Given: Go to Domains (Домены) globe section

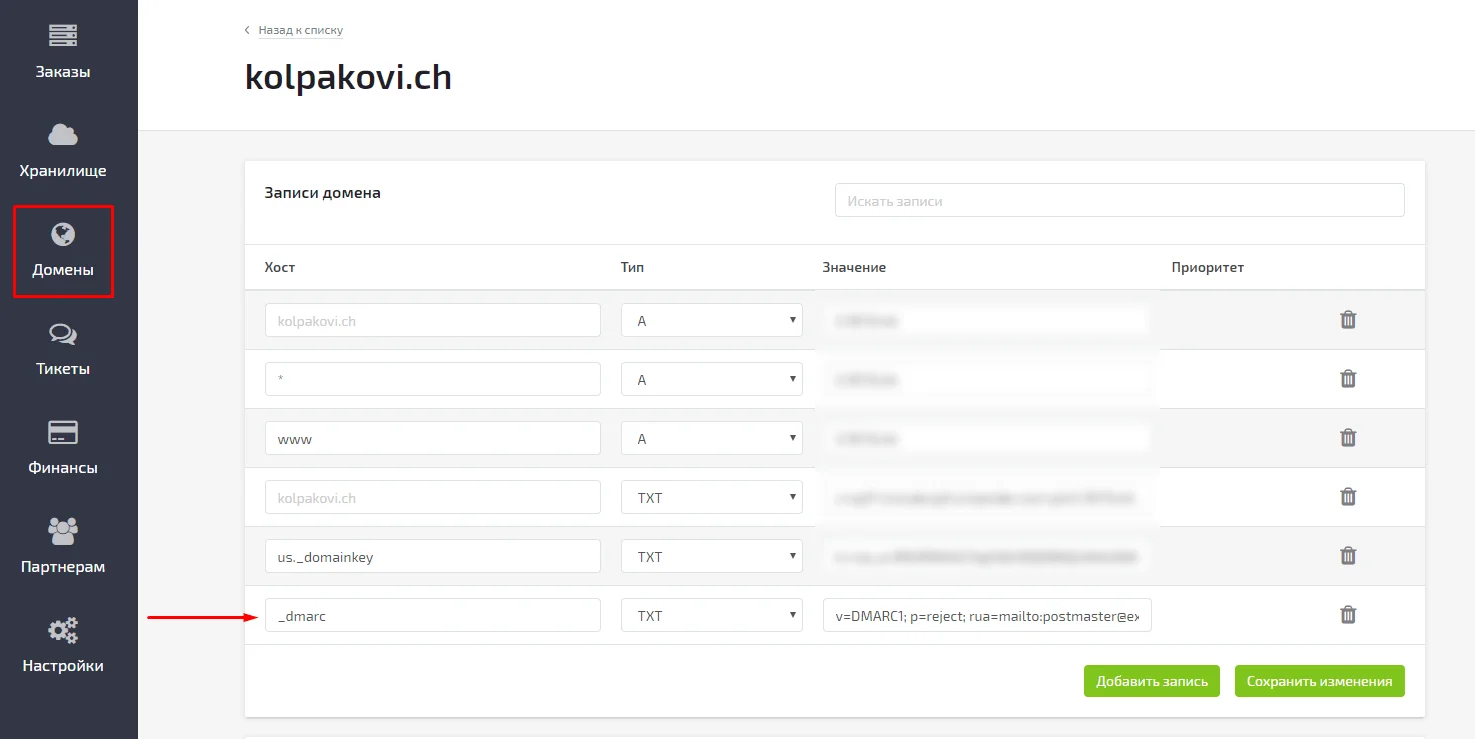Looking at the screenshot, I should (63, 250).
